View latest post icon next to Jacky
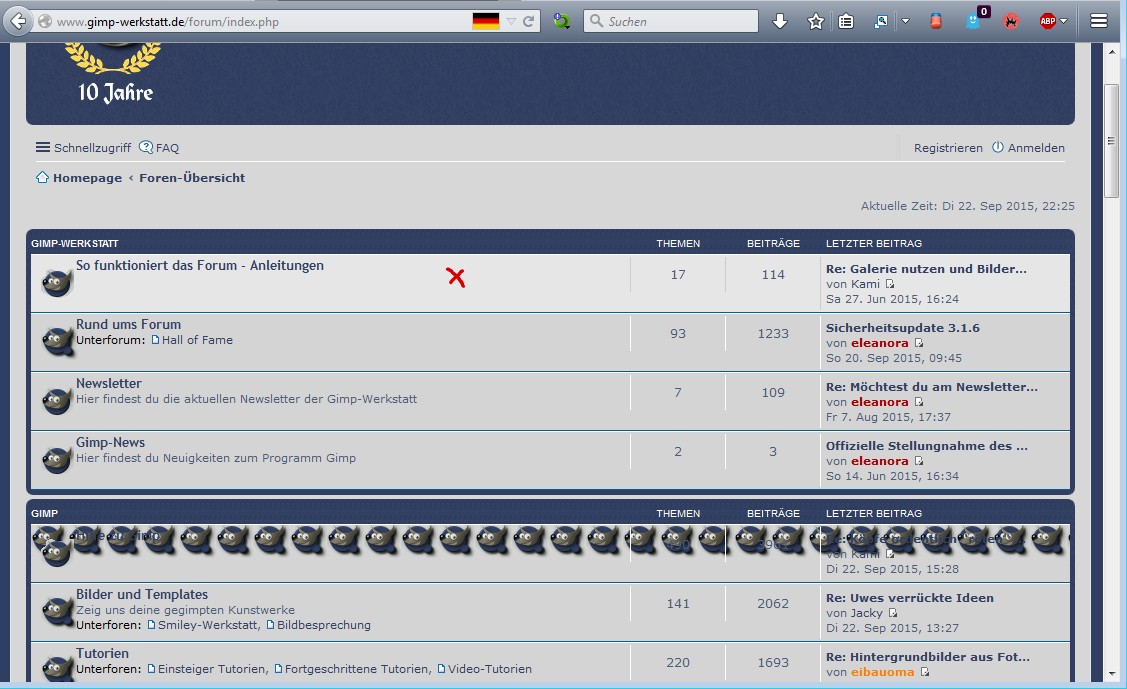Screen dimensions: 1127x689 coord(893,613)
